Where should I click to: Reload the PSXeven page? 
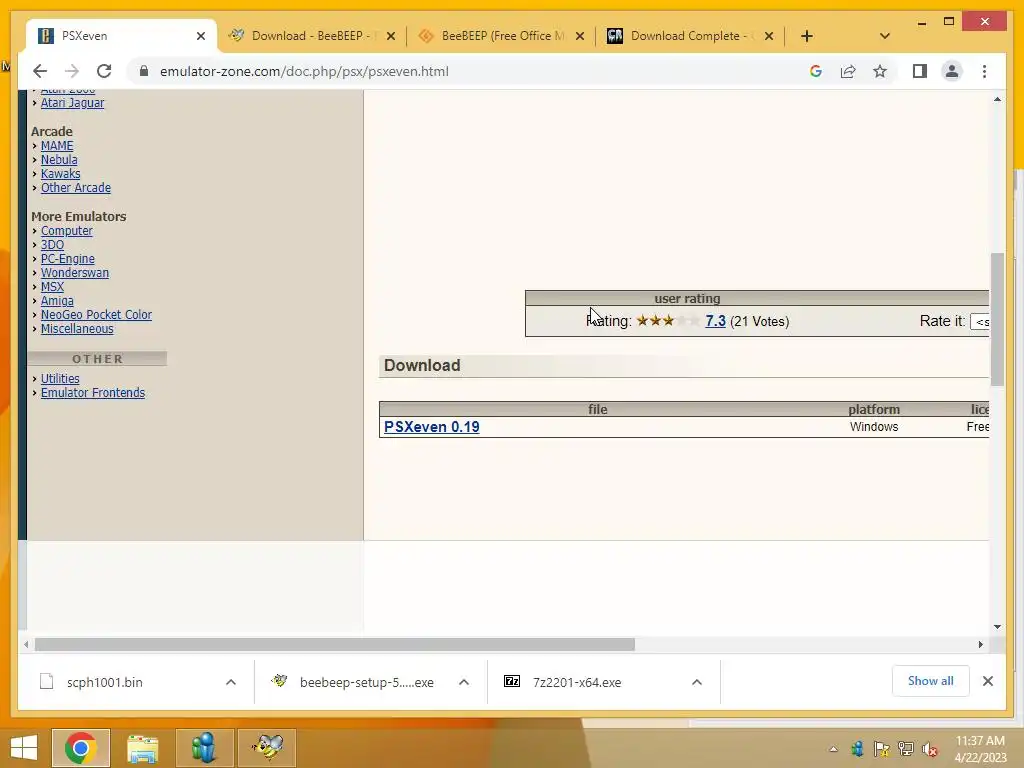(104, 71)
